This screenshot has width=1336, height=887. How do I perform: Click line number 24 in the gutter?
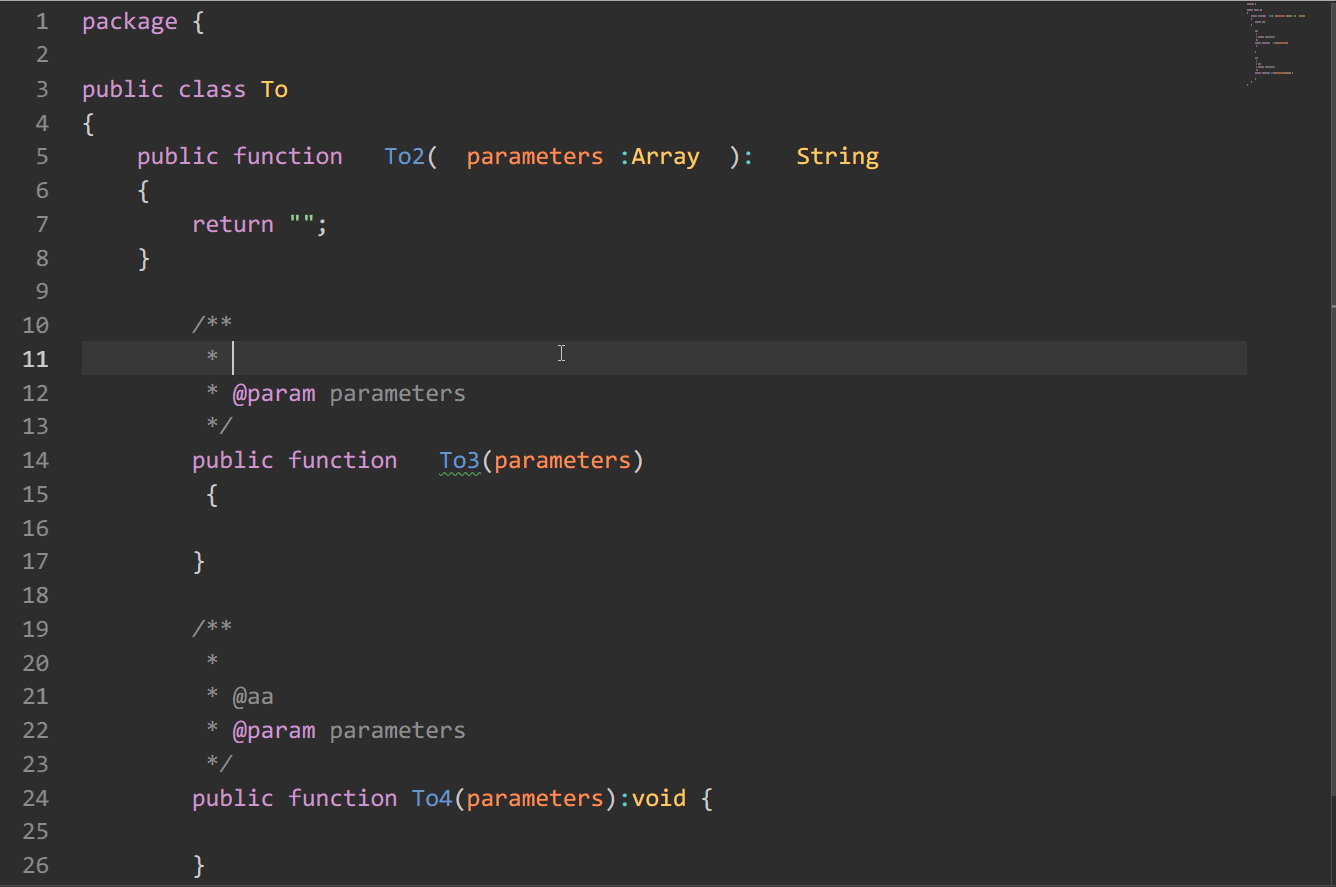(35, 799)
